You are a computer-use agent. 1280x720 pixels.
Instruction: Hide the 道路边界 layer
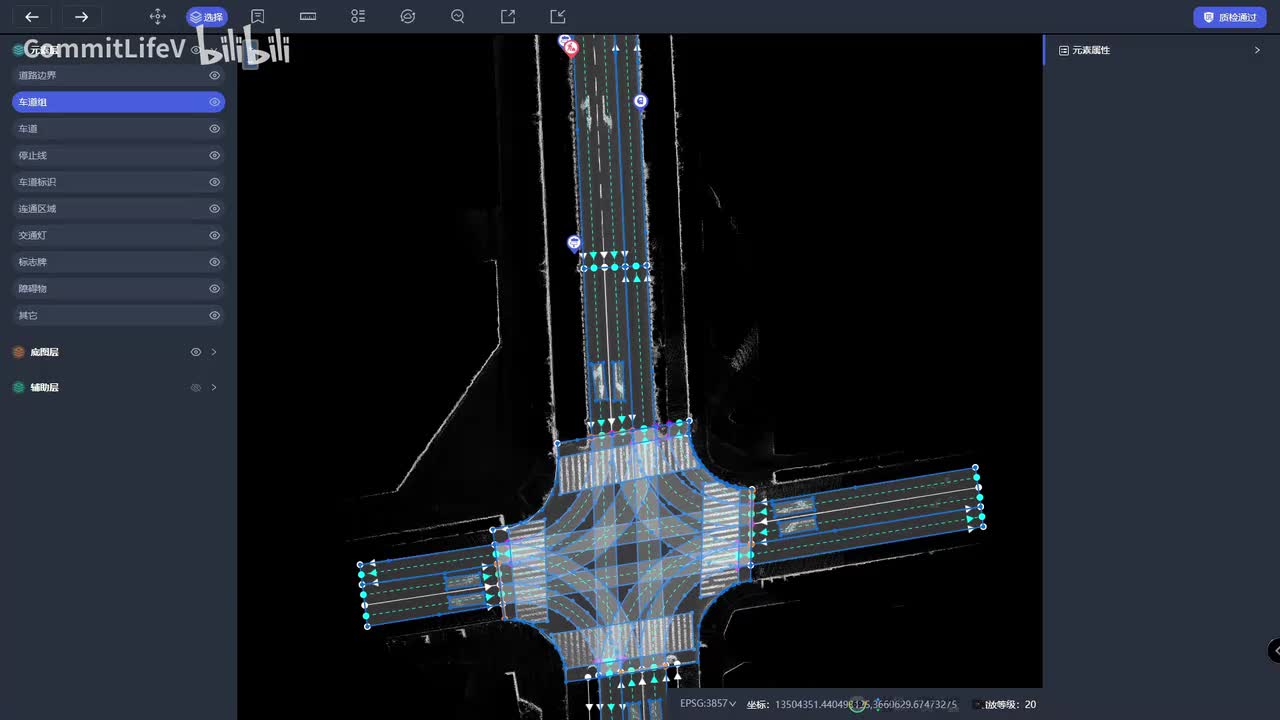(214, 76)
